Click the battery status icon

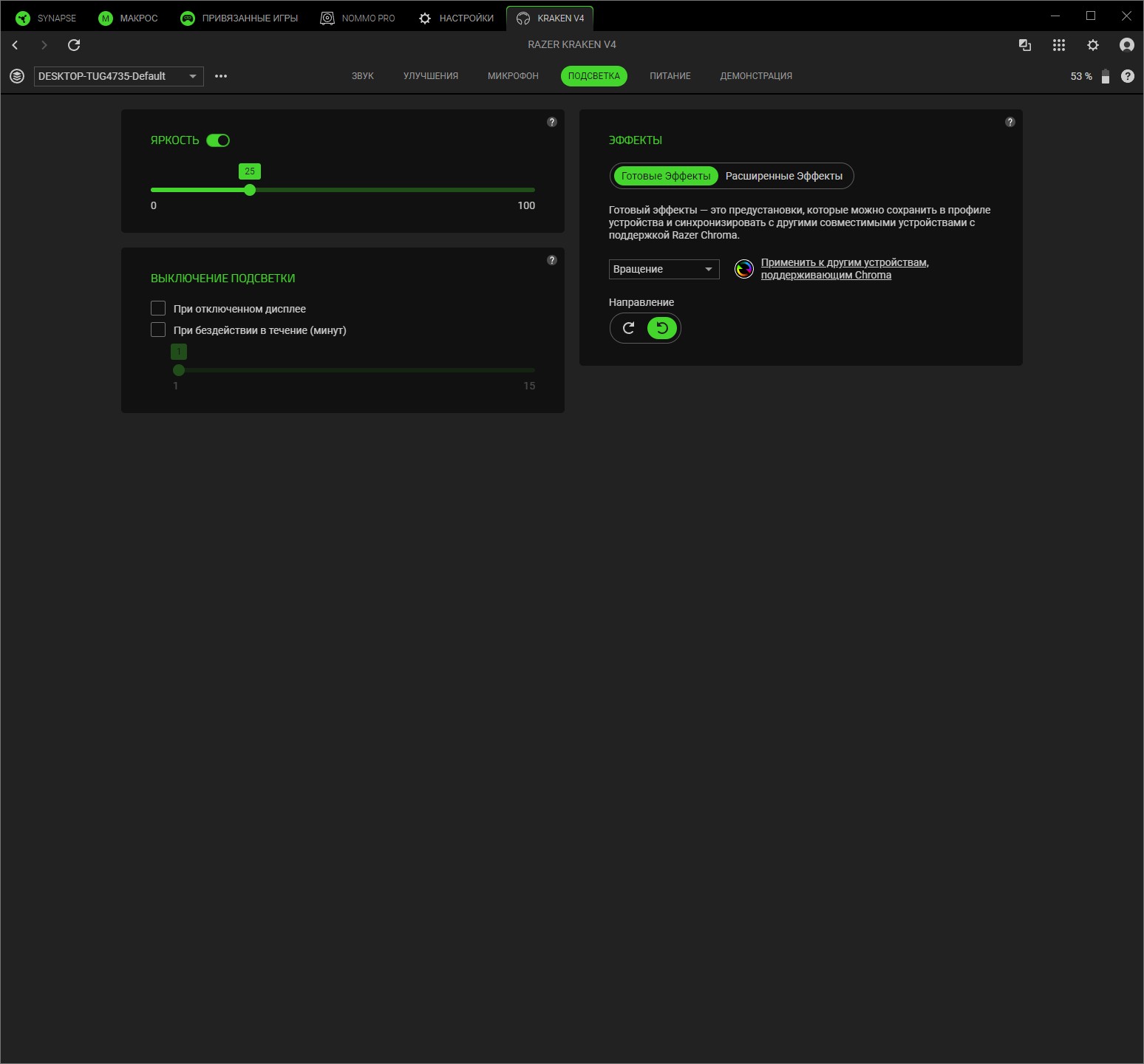[1106, 76]
